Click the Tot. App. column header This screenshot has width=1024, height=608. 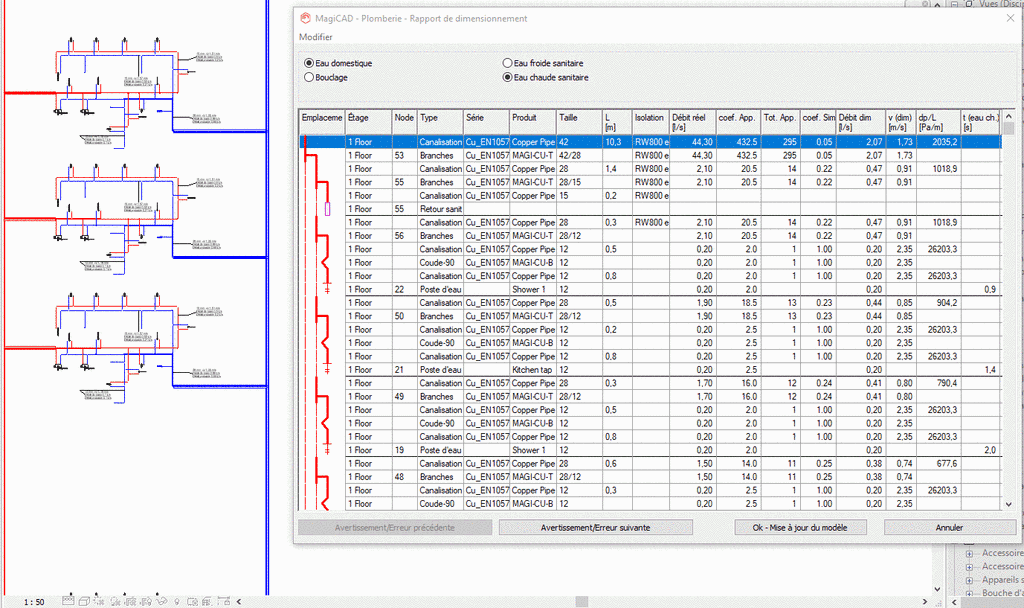[x=780, y=122]
